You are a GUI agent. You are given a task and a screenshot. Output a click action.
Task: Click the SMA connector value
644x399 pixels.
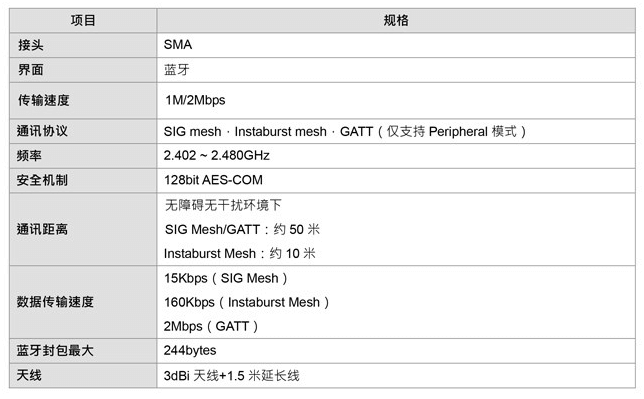tap(178, 44)
